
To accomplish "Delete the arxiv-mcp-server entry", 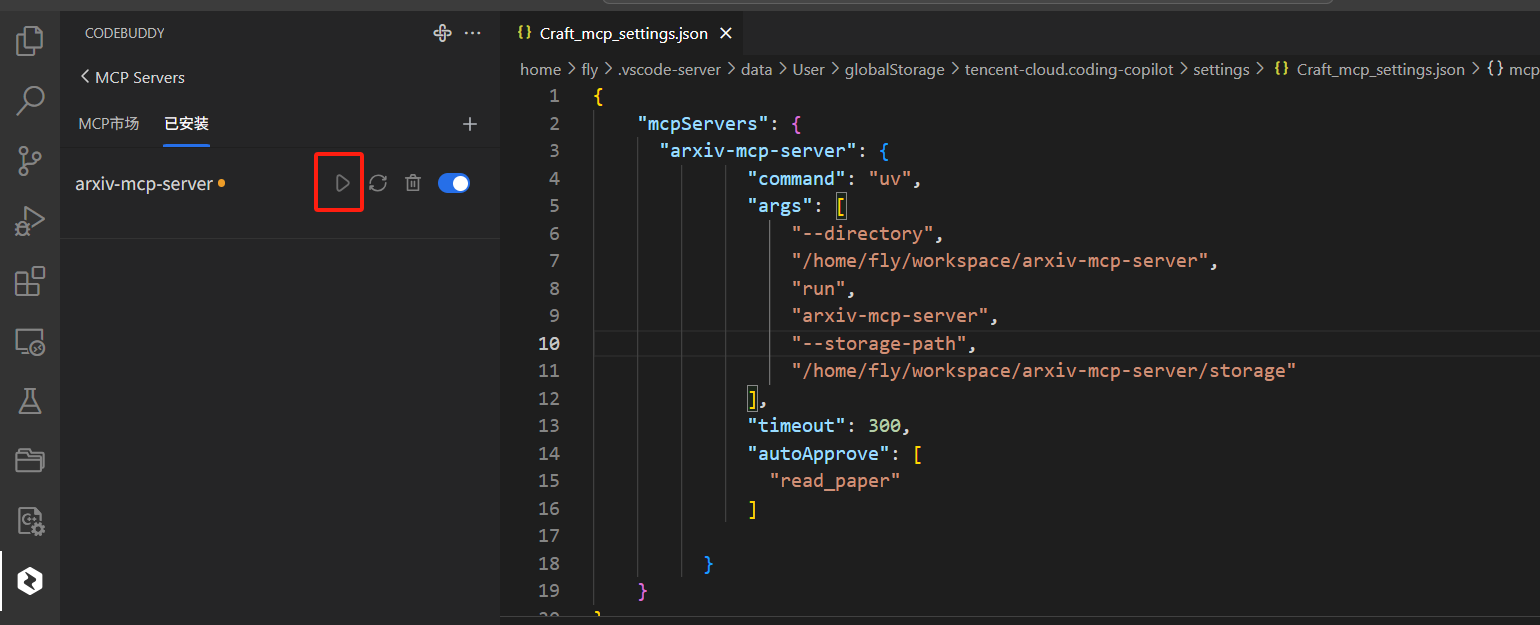I will pyautogui.click(x=412, y=183).
